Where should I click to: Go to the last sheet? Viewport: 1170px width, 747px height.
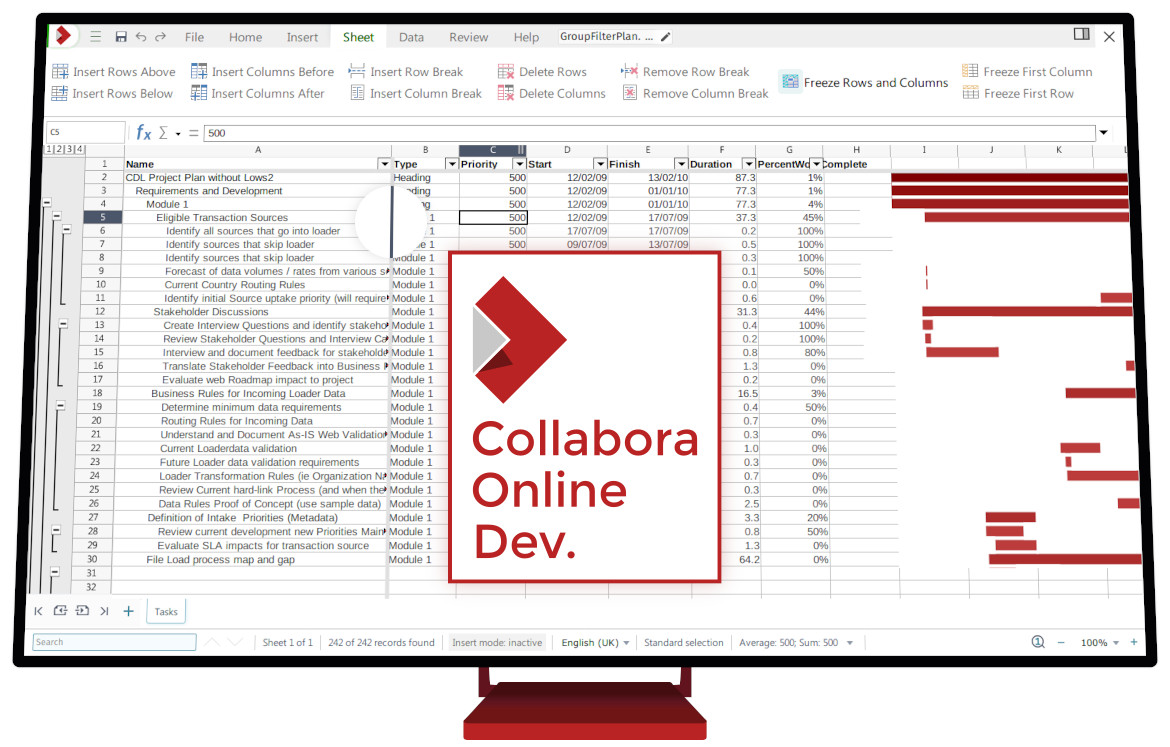click(104, 611)
